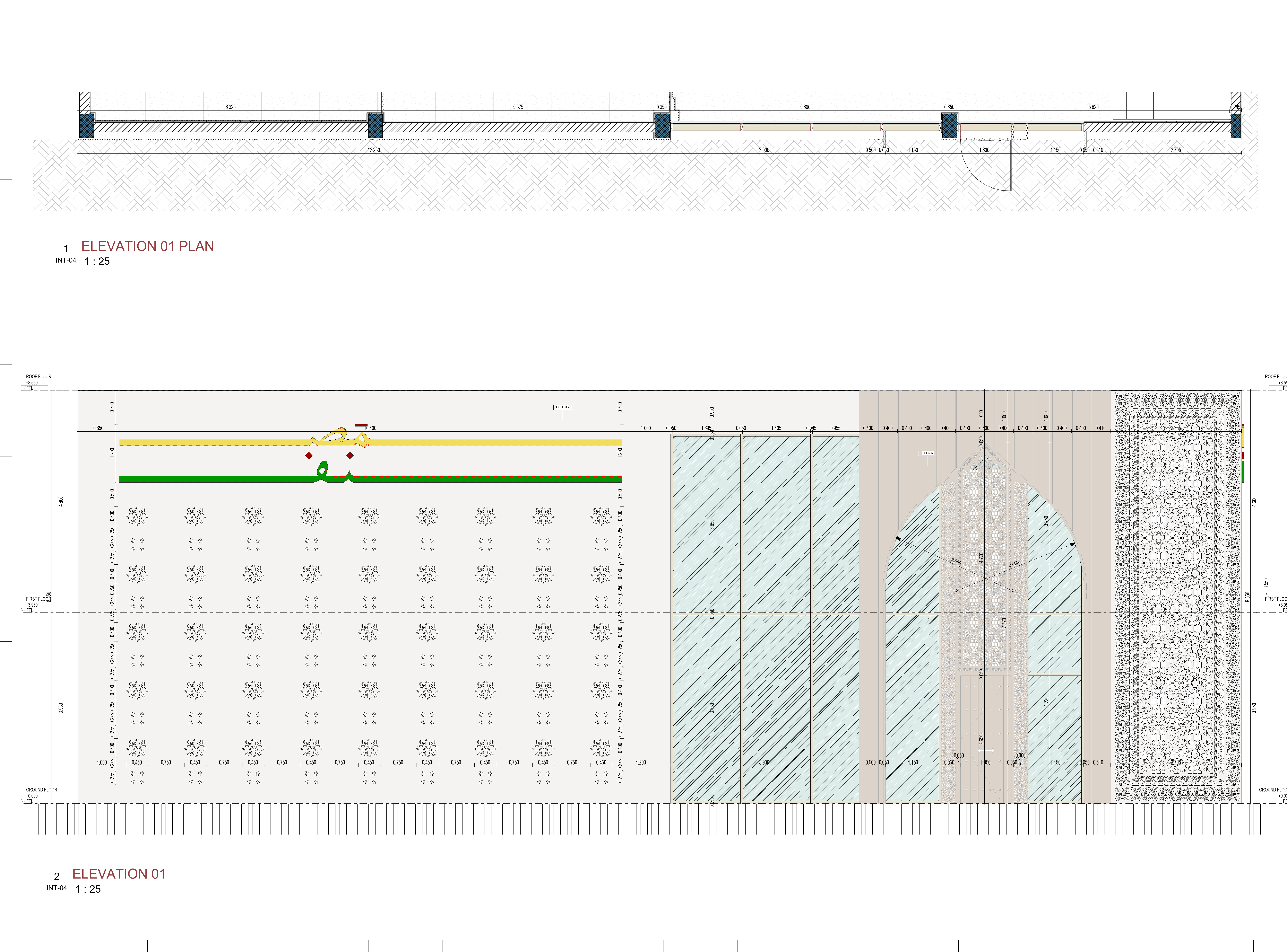Click the ELEVATION 01 view title
Screen dimensions: 1287x952
[119, 874]
